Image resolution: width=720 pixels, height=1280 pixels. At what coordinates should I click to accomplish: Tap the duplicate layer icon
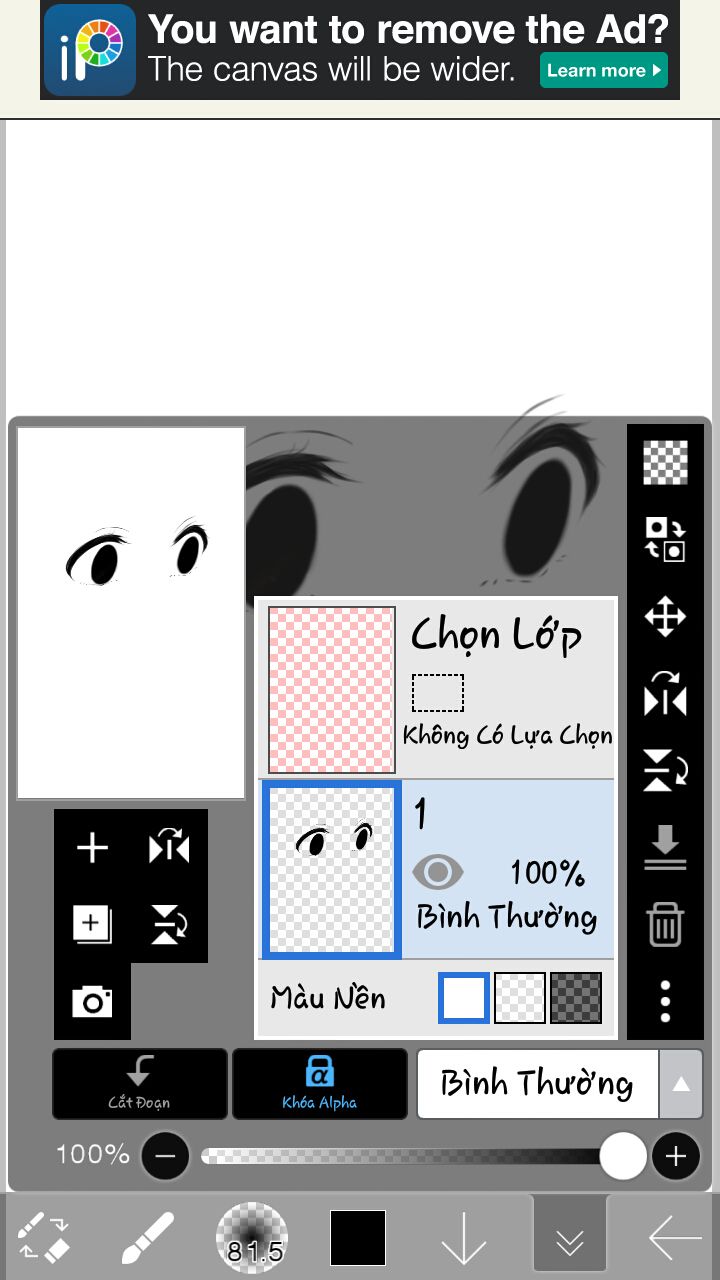click(92, 924)
